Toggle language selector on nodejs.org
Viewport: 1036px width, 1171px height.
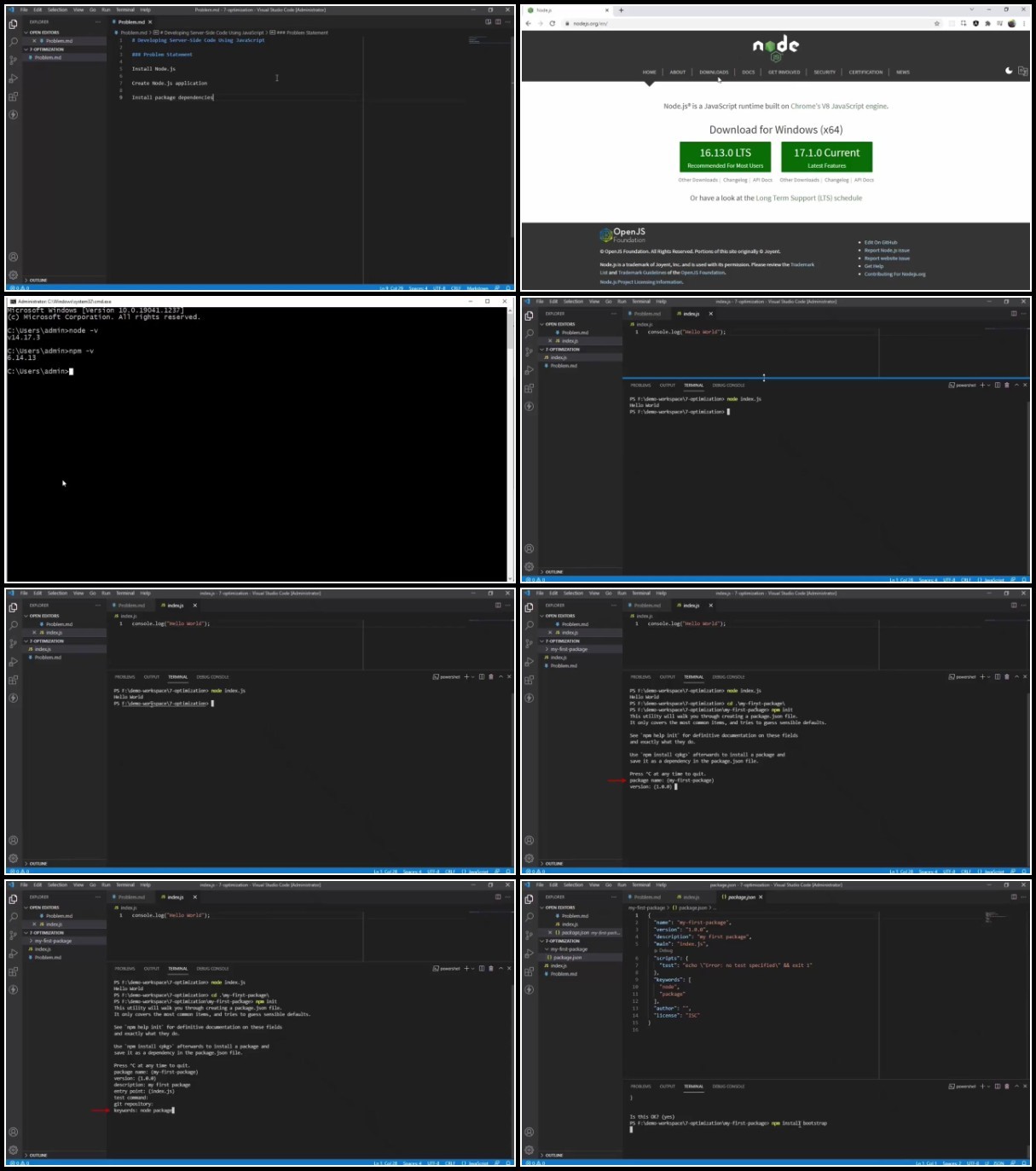tap(1022, 71)
